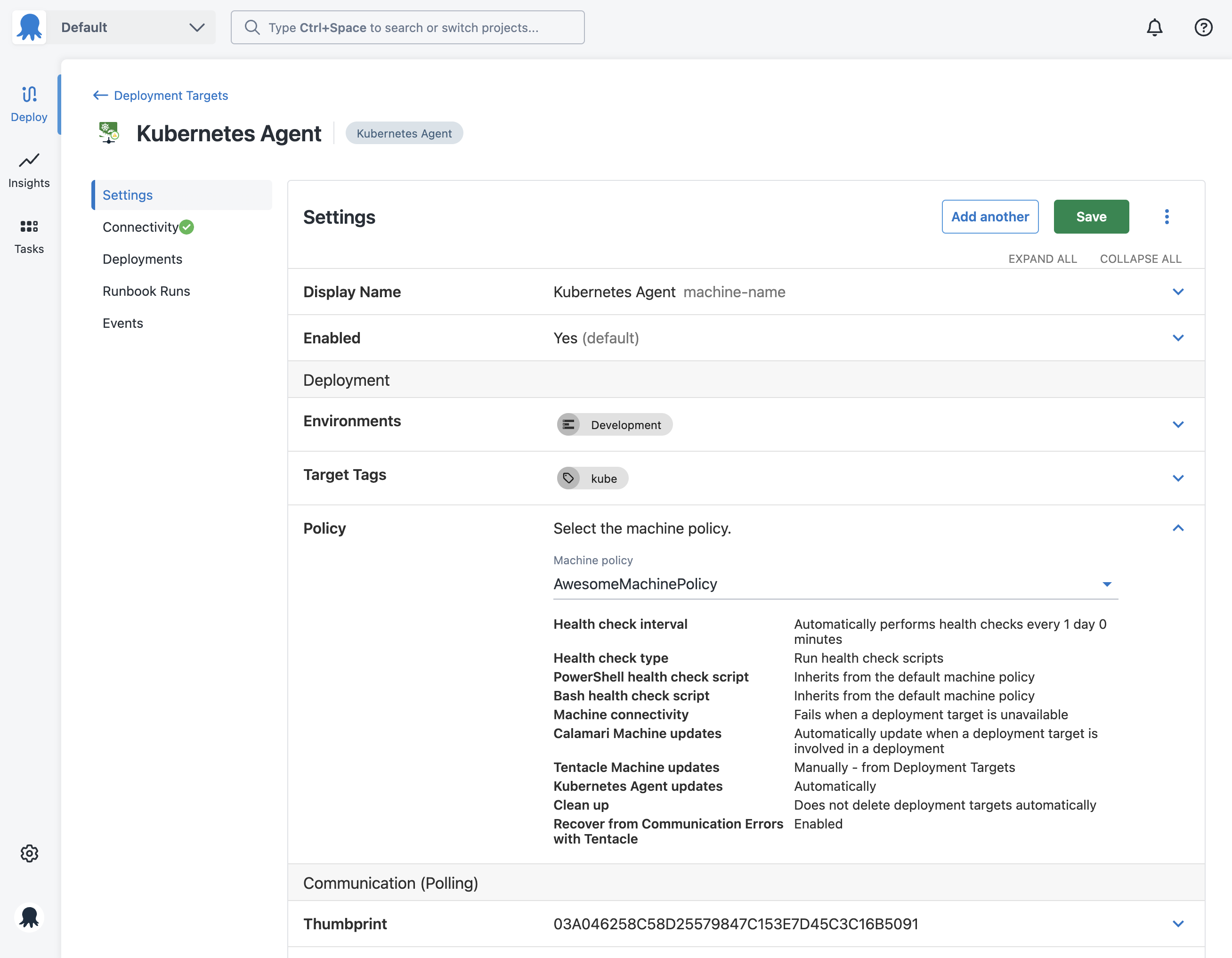Open the Tasks grid icon

coord(29,227)
